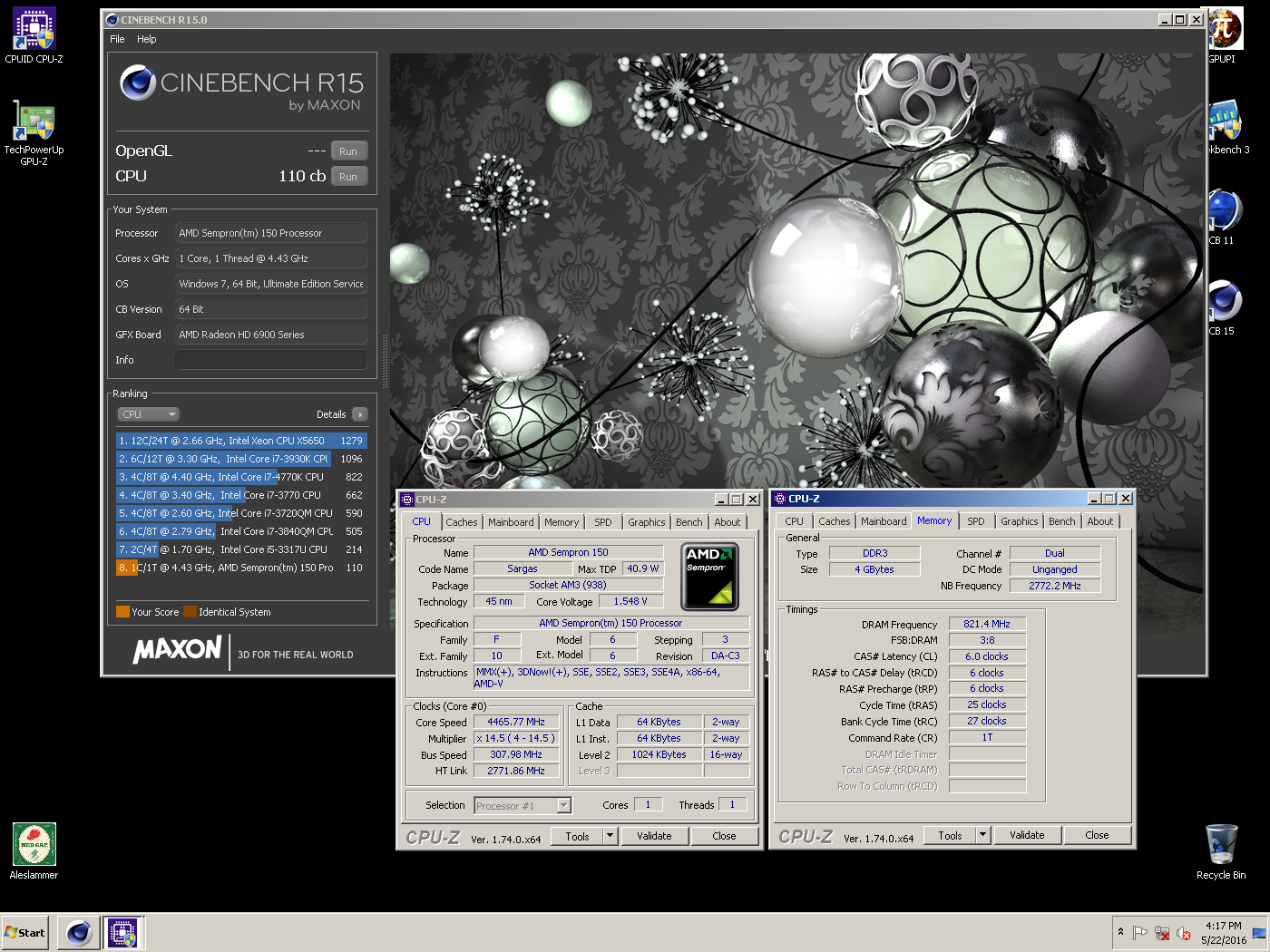The width and height of the screenshot is (1270, 952).
Task: Open Bench tab in left CPU-Z window
Action: (689, 522)
